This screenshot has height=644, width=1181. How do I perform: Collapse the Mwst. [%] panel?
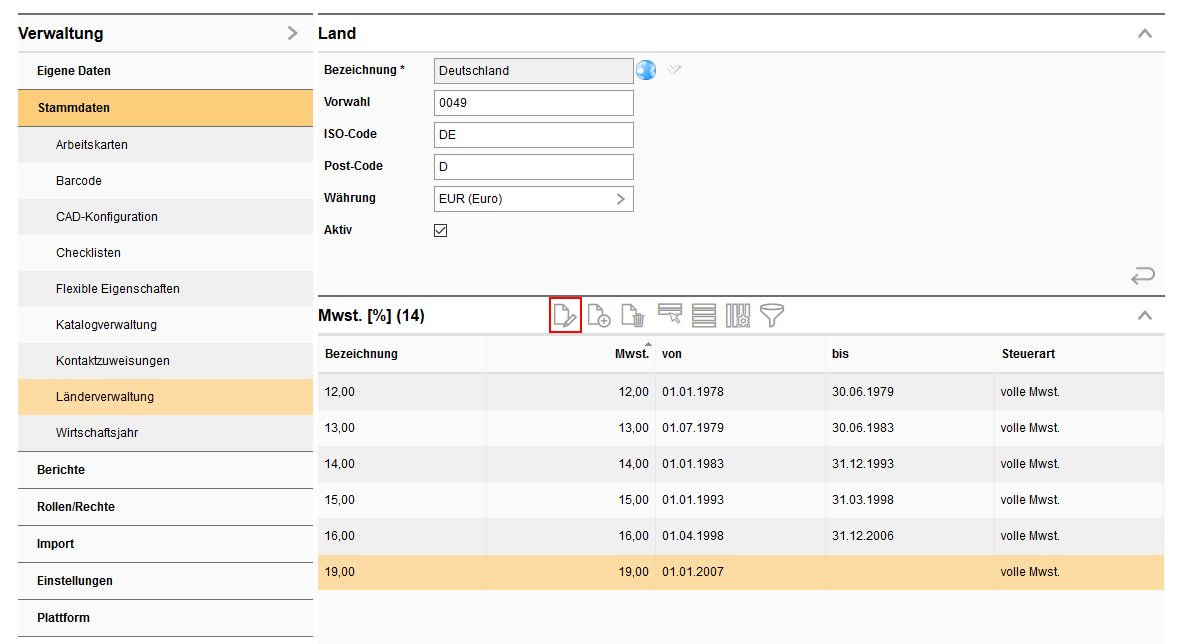1145,316
